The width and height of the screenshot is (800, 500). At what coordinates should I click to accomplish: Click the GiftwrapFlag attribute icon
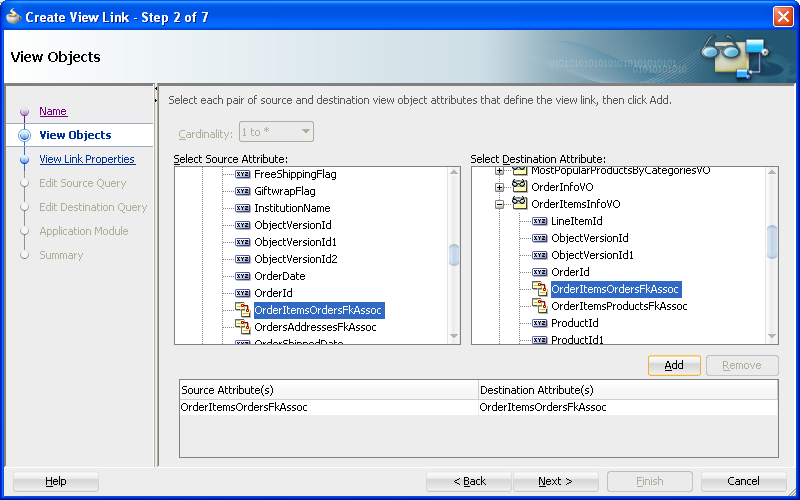[242, 191]
